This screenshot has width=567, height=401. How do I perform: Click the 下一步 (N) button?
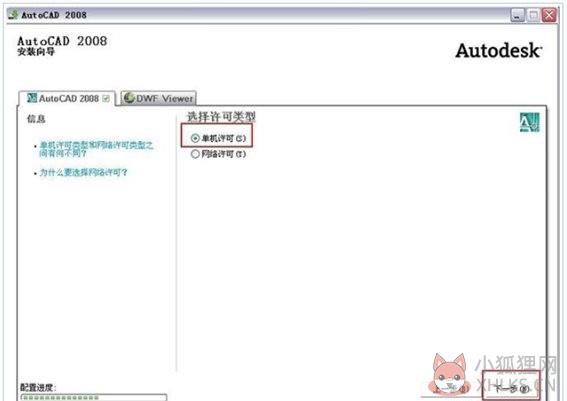(x=511, y=389)
